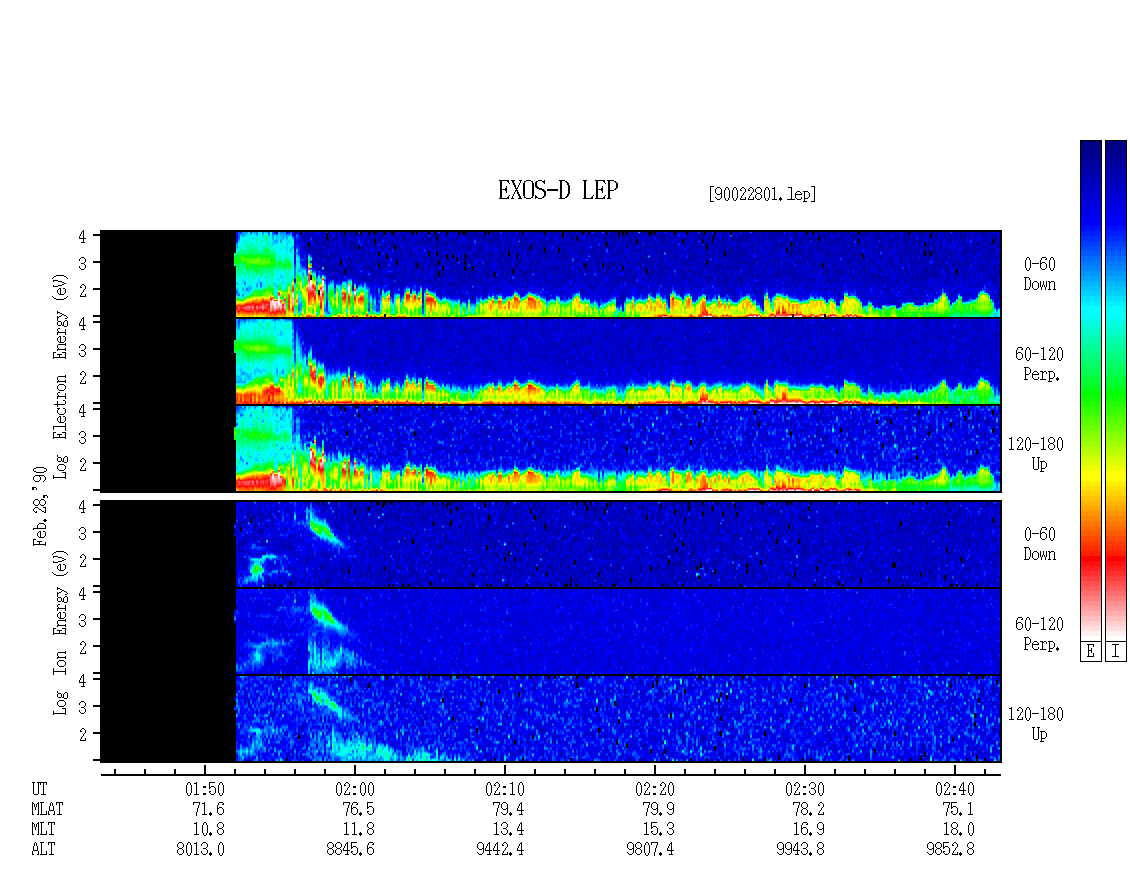
Task: Click the electron 60-120 Perp. spectrogram panel
Action: click(551, 361)
